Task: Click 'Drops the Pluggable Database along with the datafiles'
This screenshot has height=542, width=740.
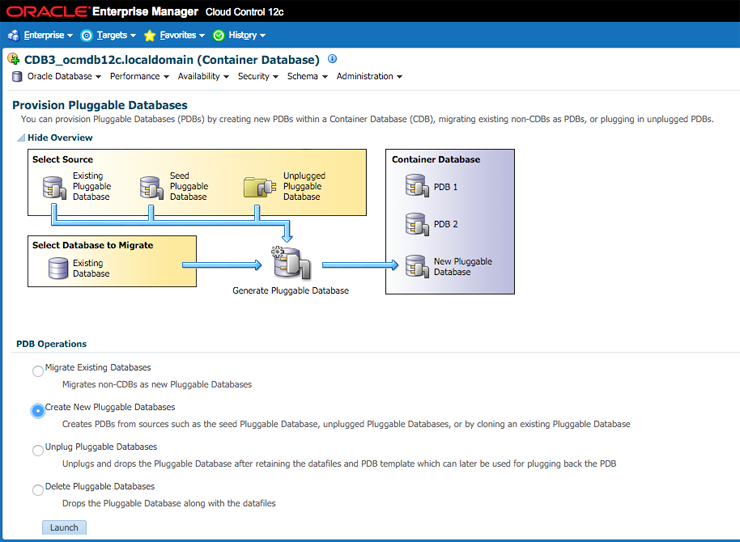Action: pos(169,503)
